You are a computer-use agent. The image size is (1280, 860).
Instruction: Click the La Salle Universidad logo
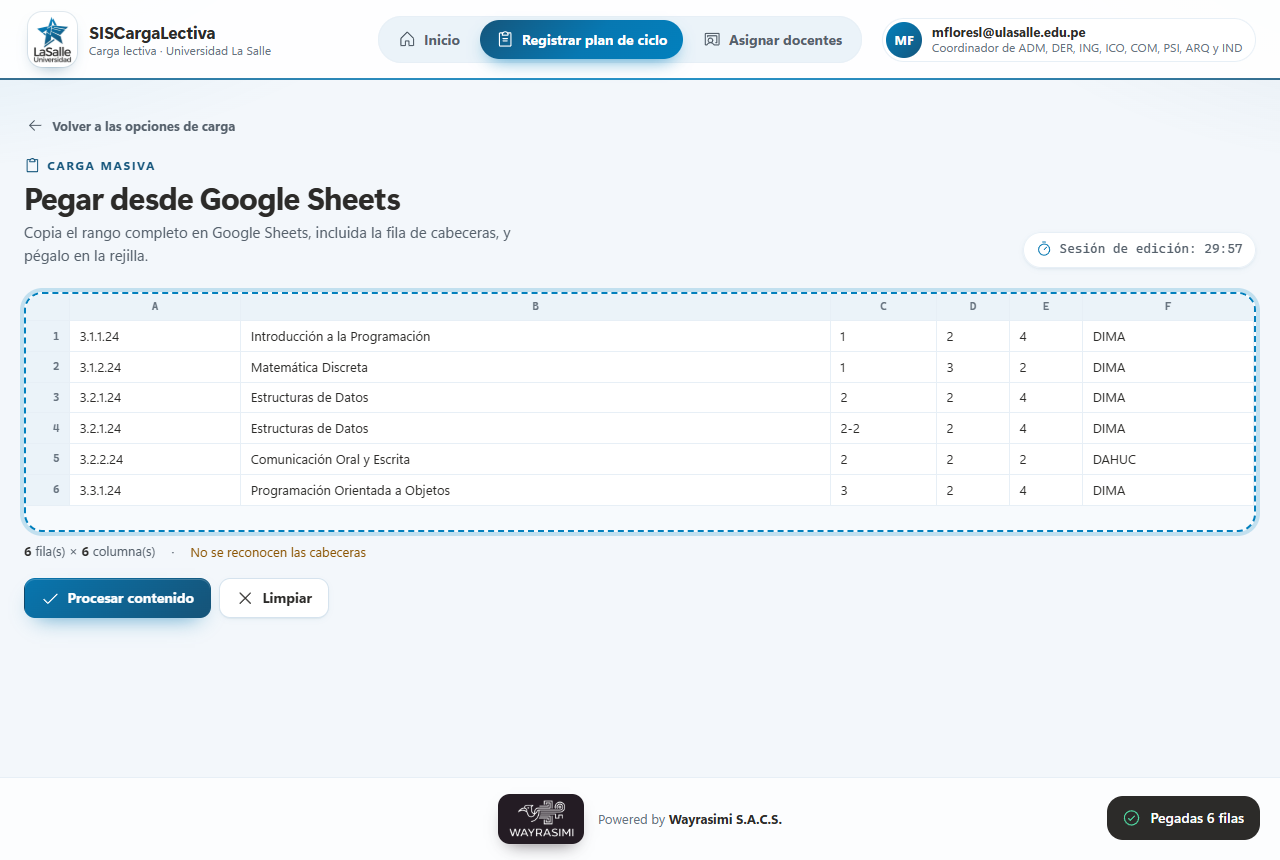pos(52,40)
